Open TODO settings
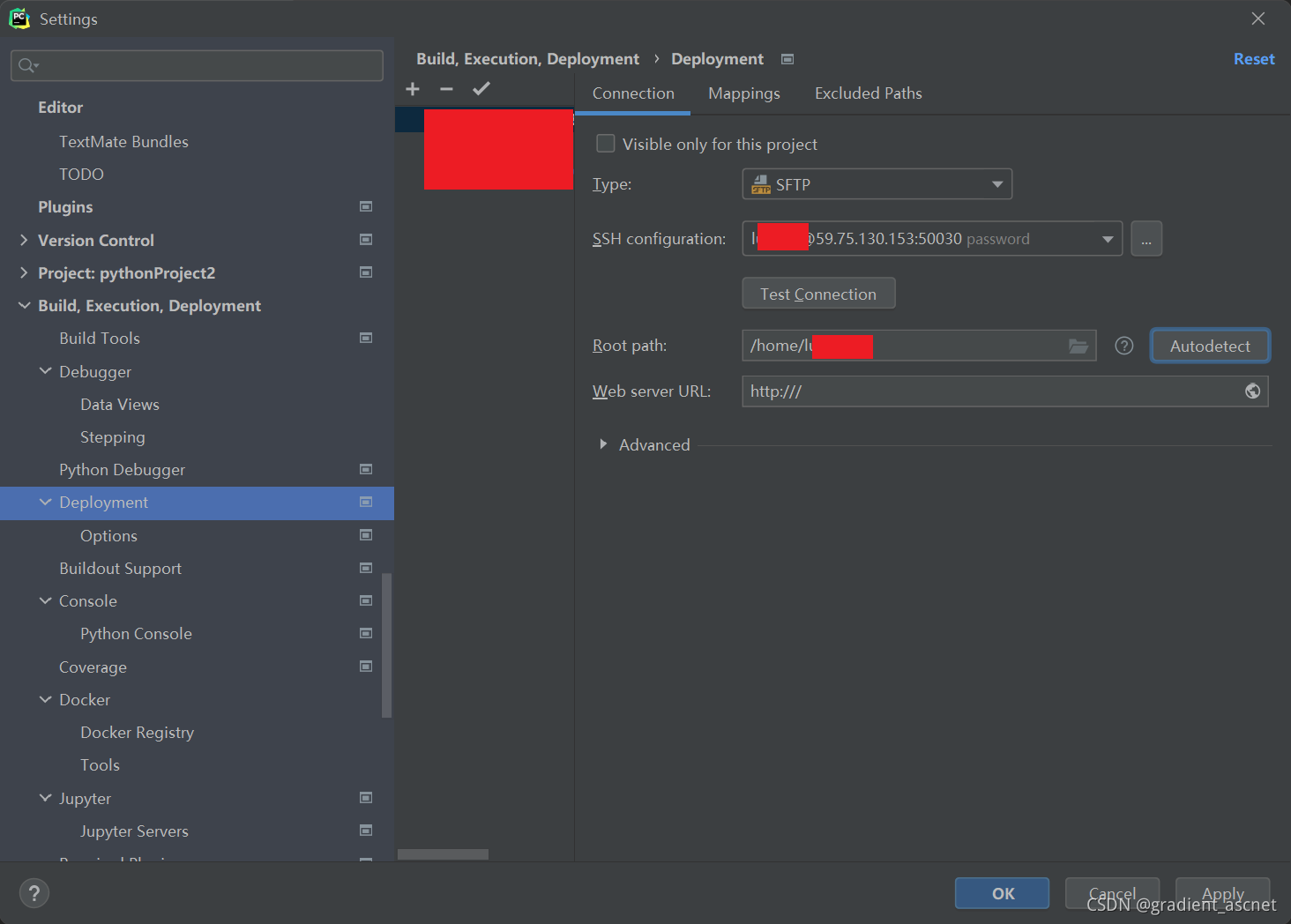 pos(81,174)
